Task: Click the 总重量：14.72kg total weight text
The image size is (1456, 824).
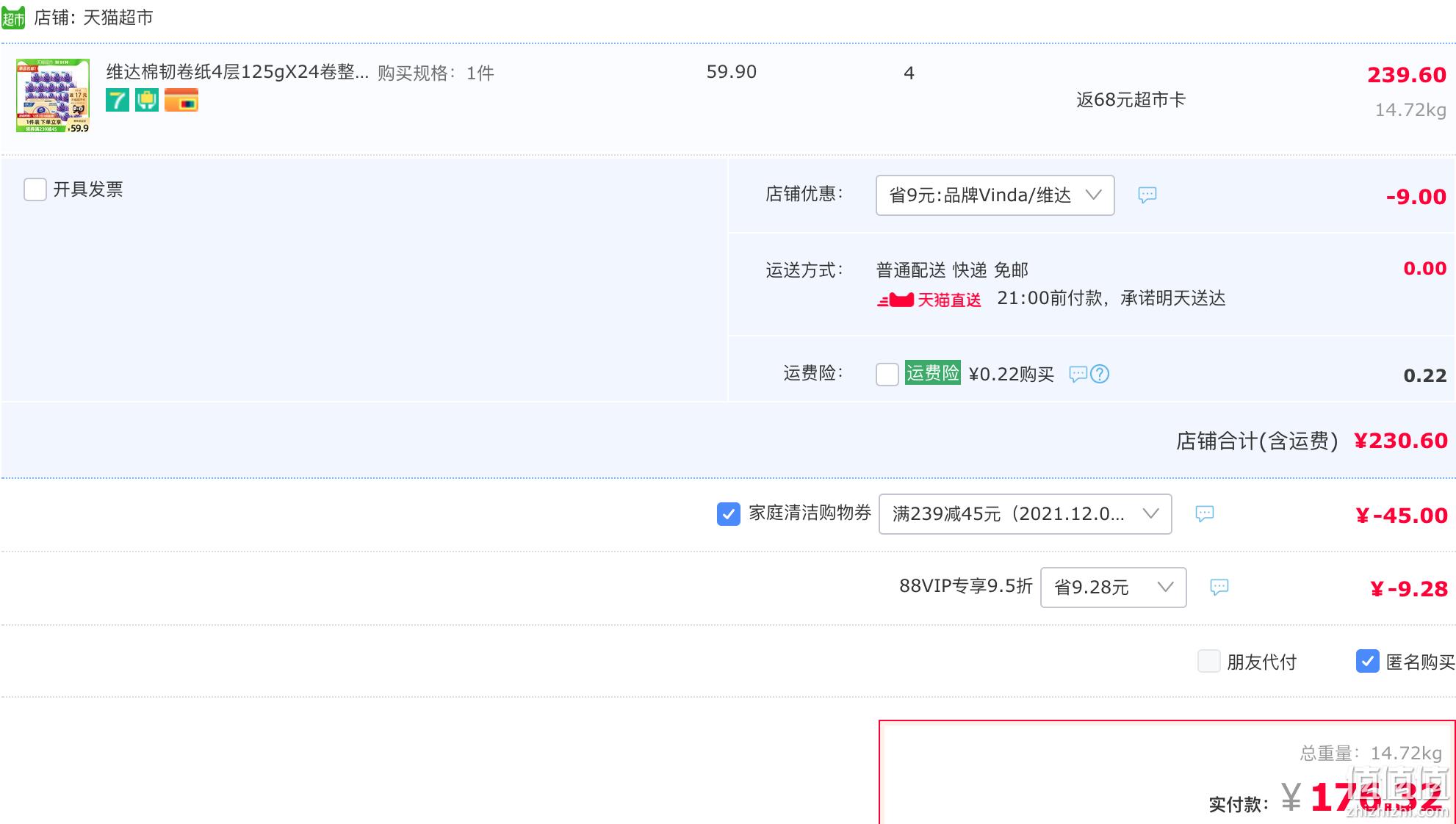Action: pyautogui.click(x=1371, y=753)
